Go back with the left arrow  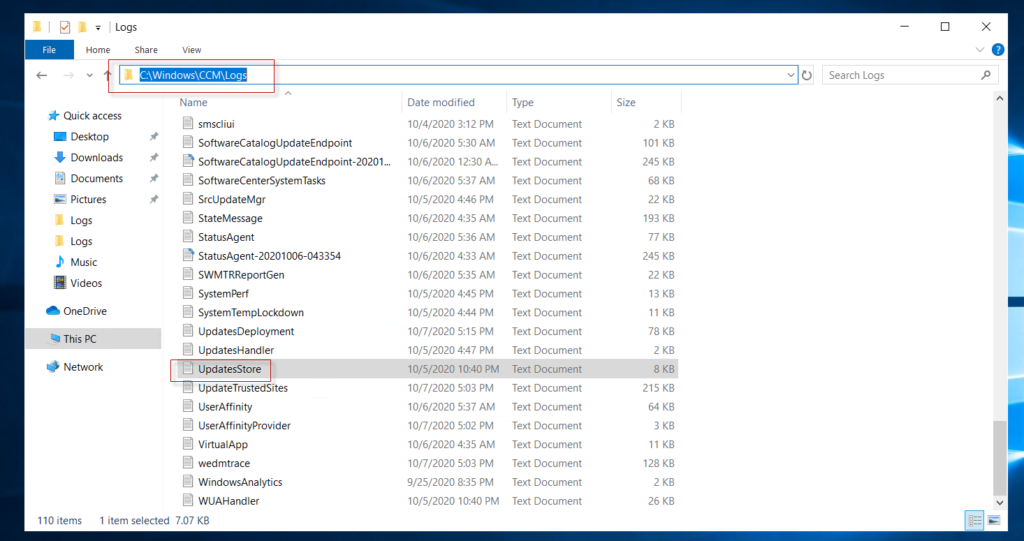coord(42,75)
